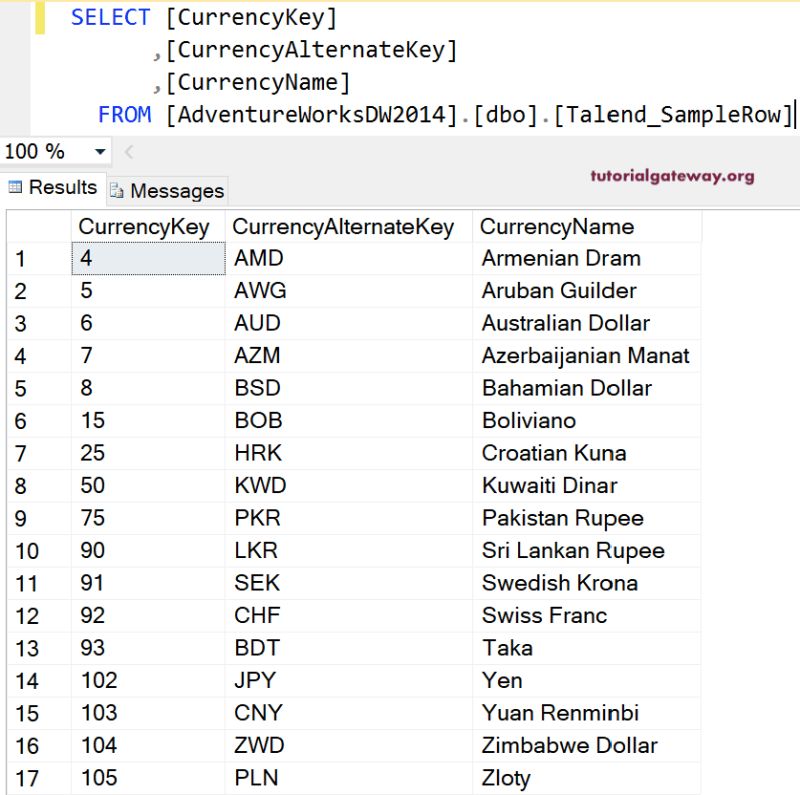Click the grid icon on the Results tab
The width and height of the screenshot is (800, 795).
tap(15, 187)
